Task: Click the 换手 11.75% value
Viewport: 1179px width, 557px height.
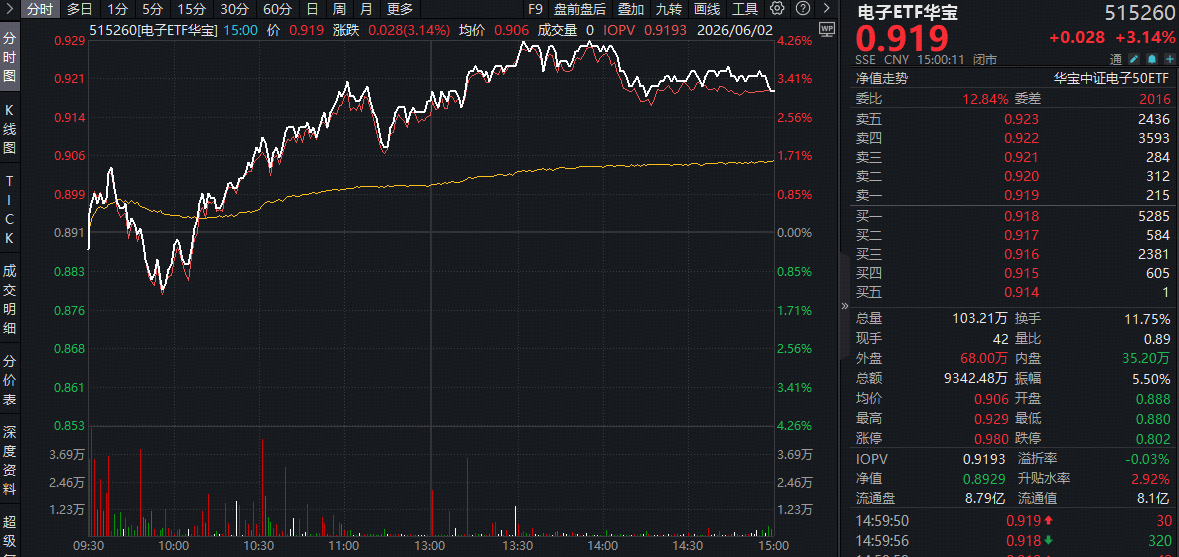Action: coord(1147,319)
